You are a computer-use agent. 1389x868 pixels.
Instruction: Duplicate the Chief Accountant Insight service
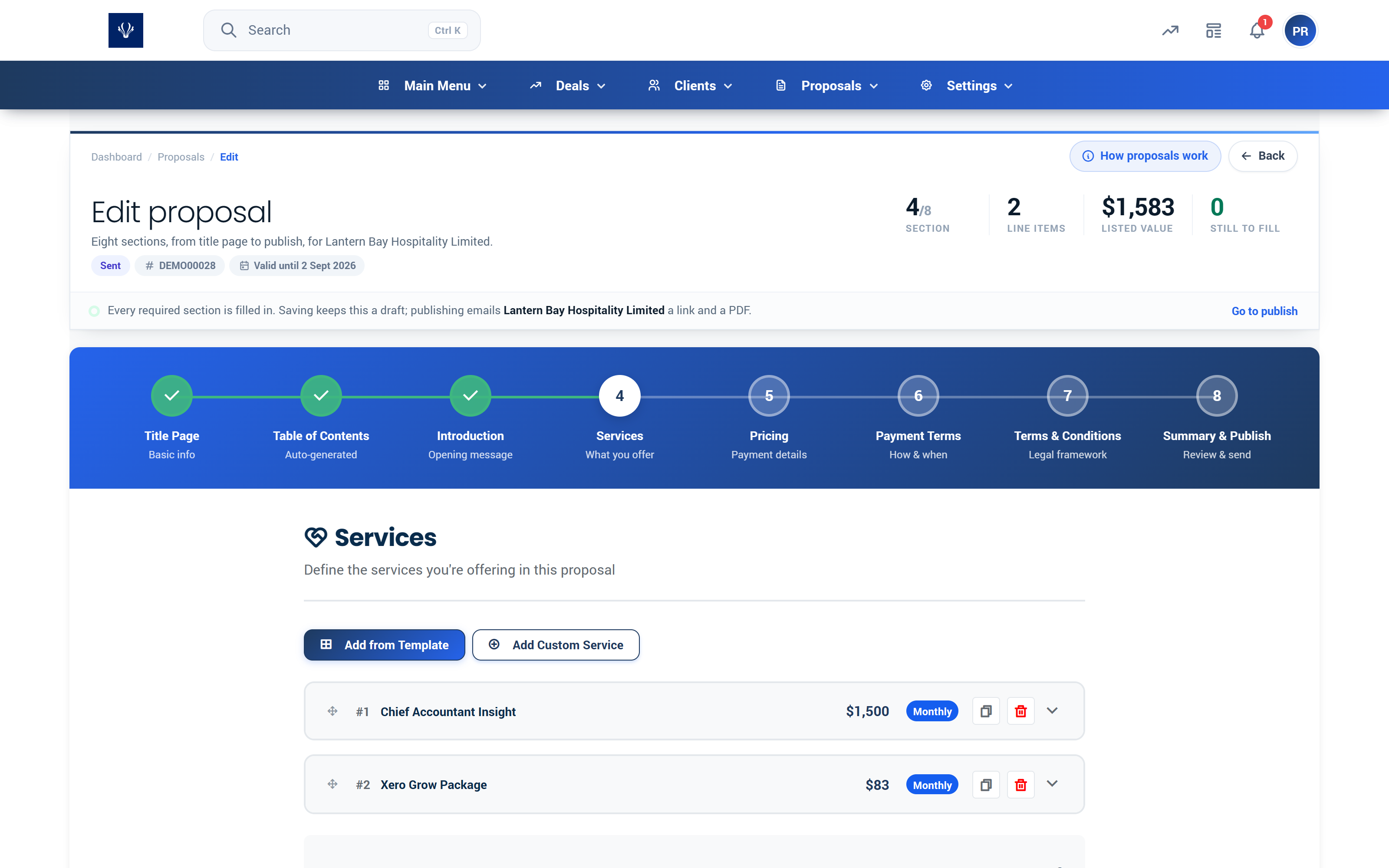(x=986, y=711)
